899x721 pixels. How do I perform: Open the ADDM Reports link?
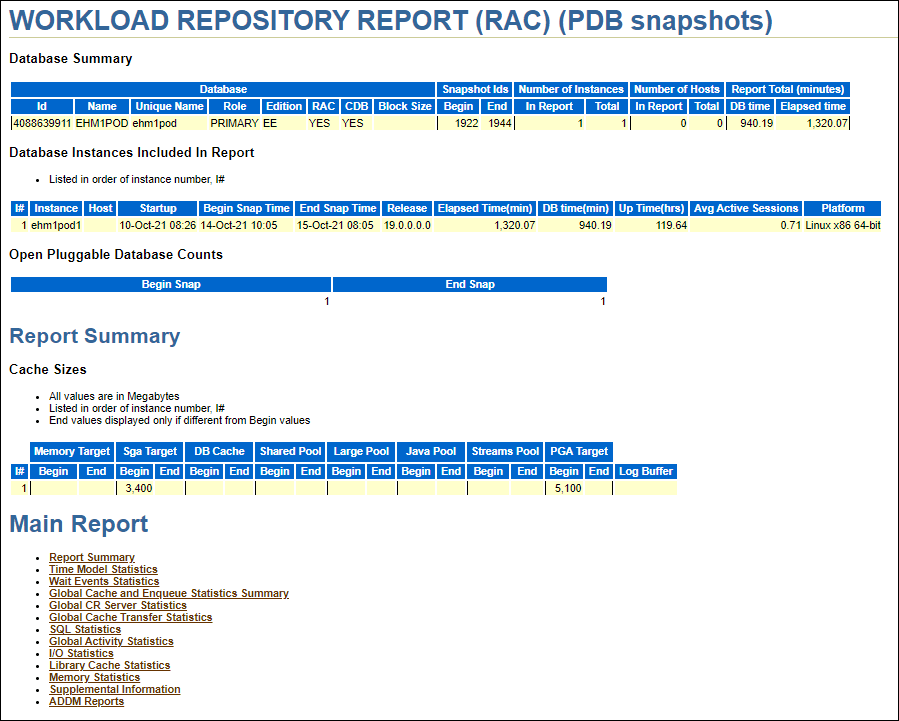point(86,701)
